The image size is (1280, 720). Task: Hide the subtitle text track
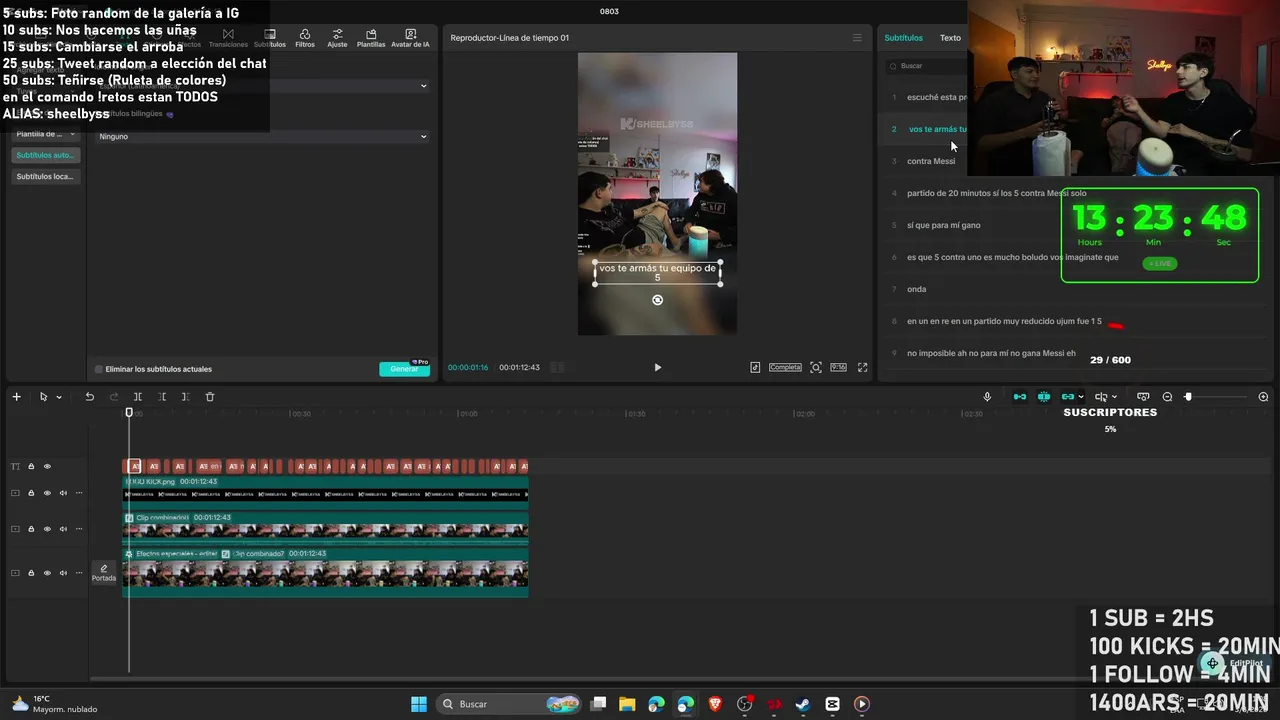point(47,466)
